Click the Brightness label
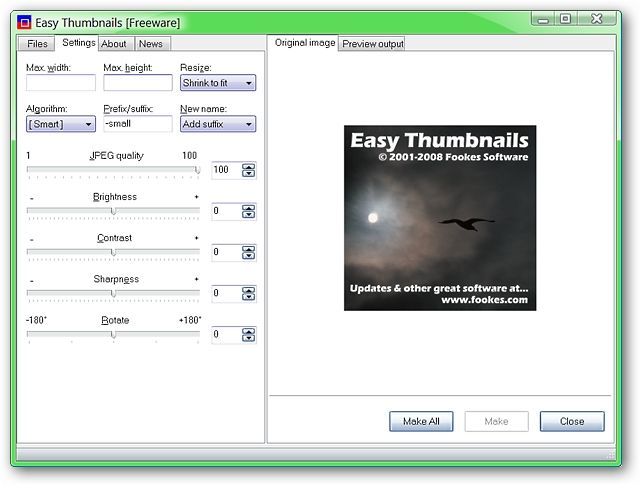640x485 pixels. tap(115, 197)
